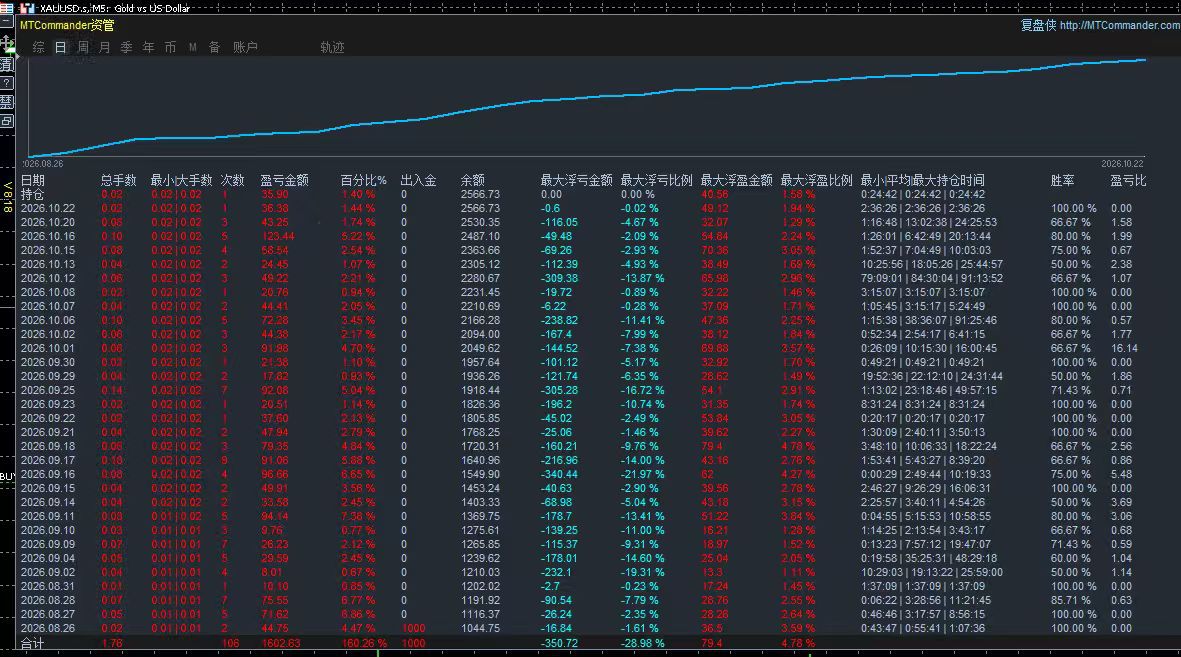Click the floating loss value -340.44

pos(560,475)
